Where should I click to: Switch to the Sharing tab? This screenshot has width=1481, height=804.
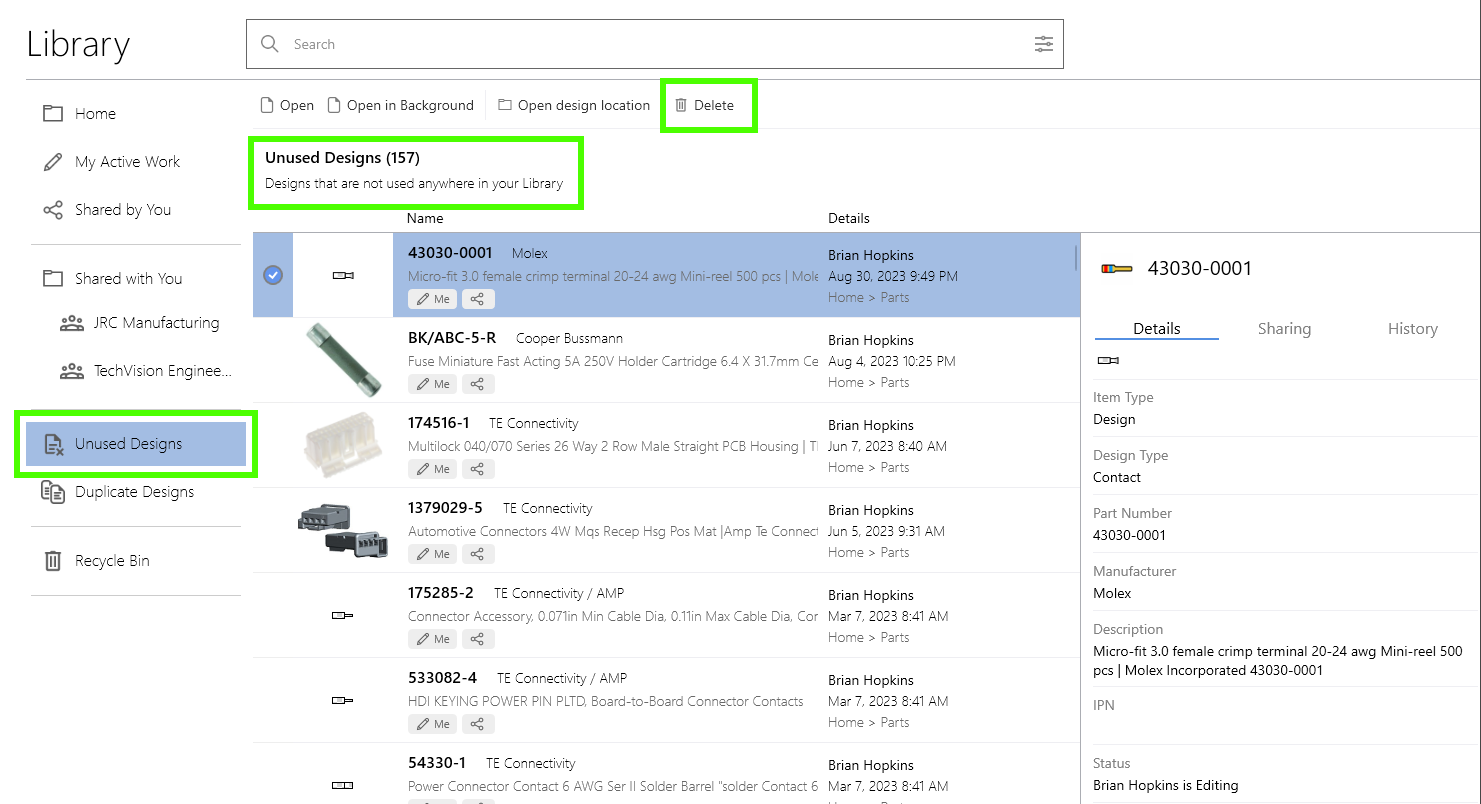point(1284,328)
